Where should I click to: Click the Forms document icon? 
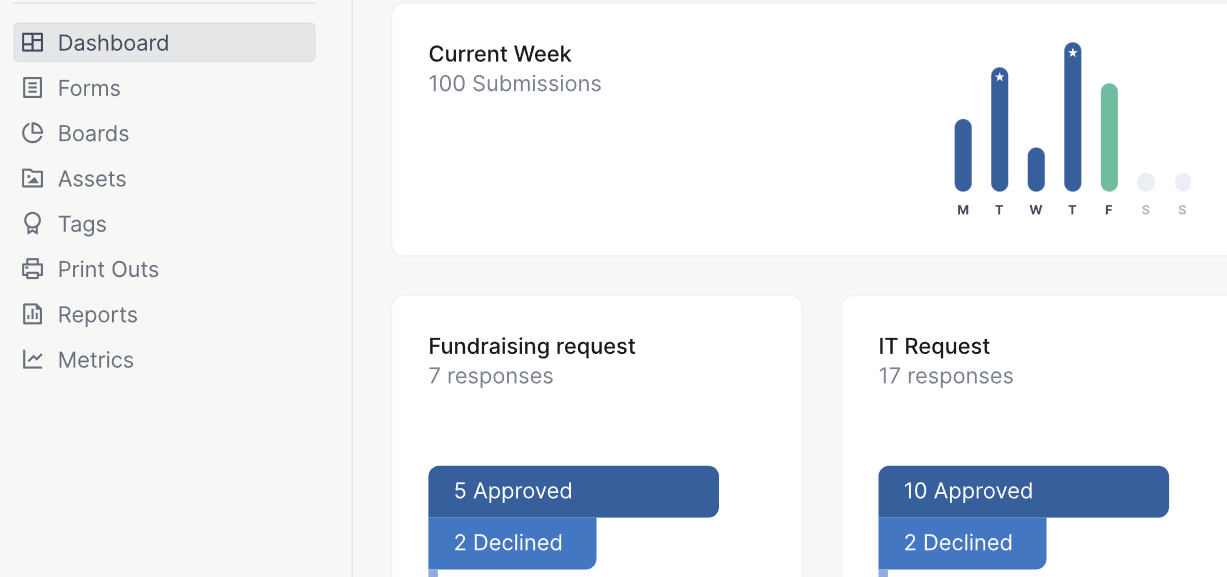click(33, 88)
